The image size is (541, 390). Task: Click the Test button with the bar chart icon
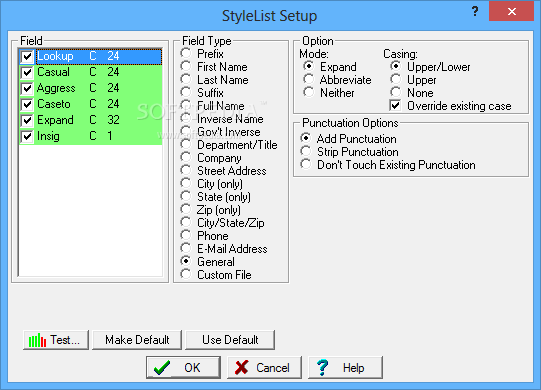(56, 340)
